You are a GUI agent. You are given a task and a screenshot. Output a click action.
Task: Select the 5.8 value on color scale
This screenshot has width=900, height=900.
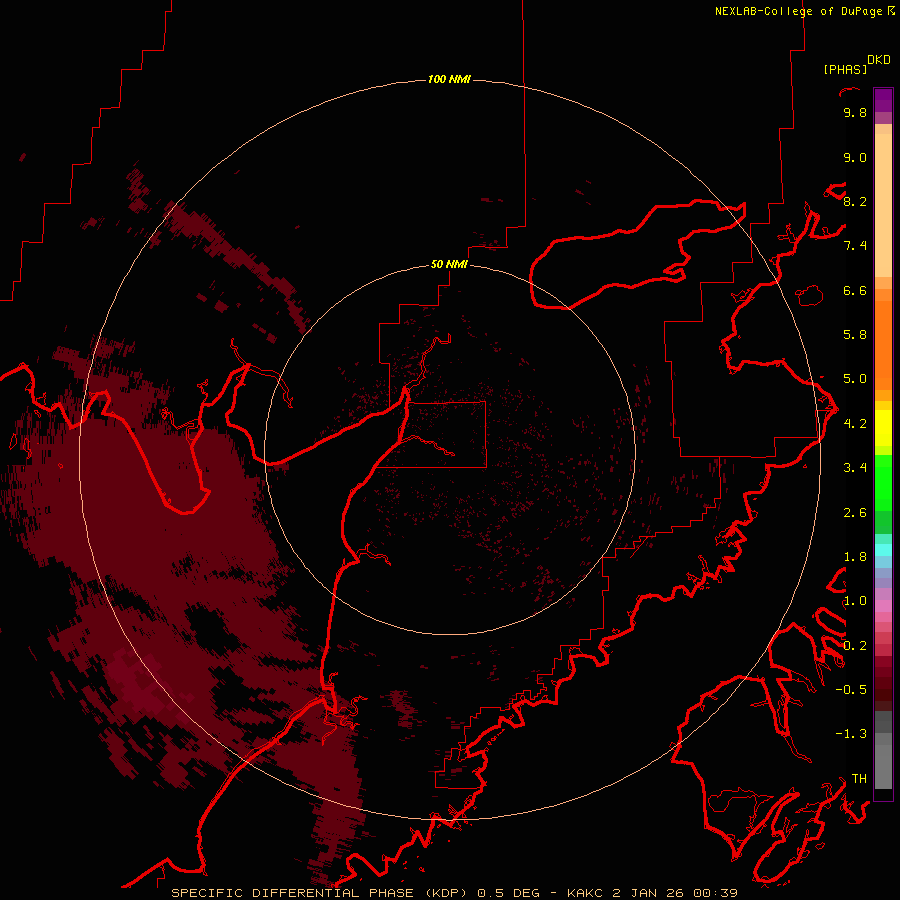pyautogui.click(x=855, y=335)
